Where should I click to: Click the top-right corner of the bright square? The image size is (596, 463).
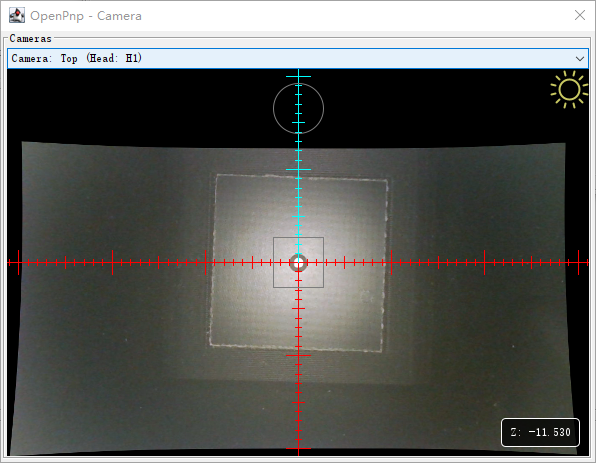(x=387, y=180)
